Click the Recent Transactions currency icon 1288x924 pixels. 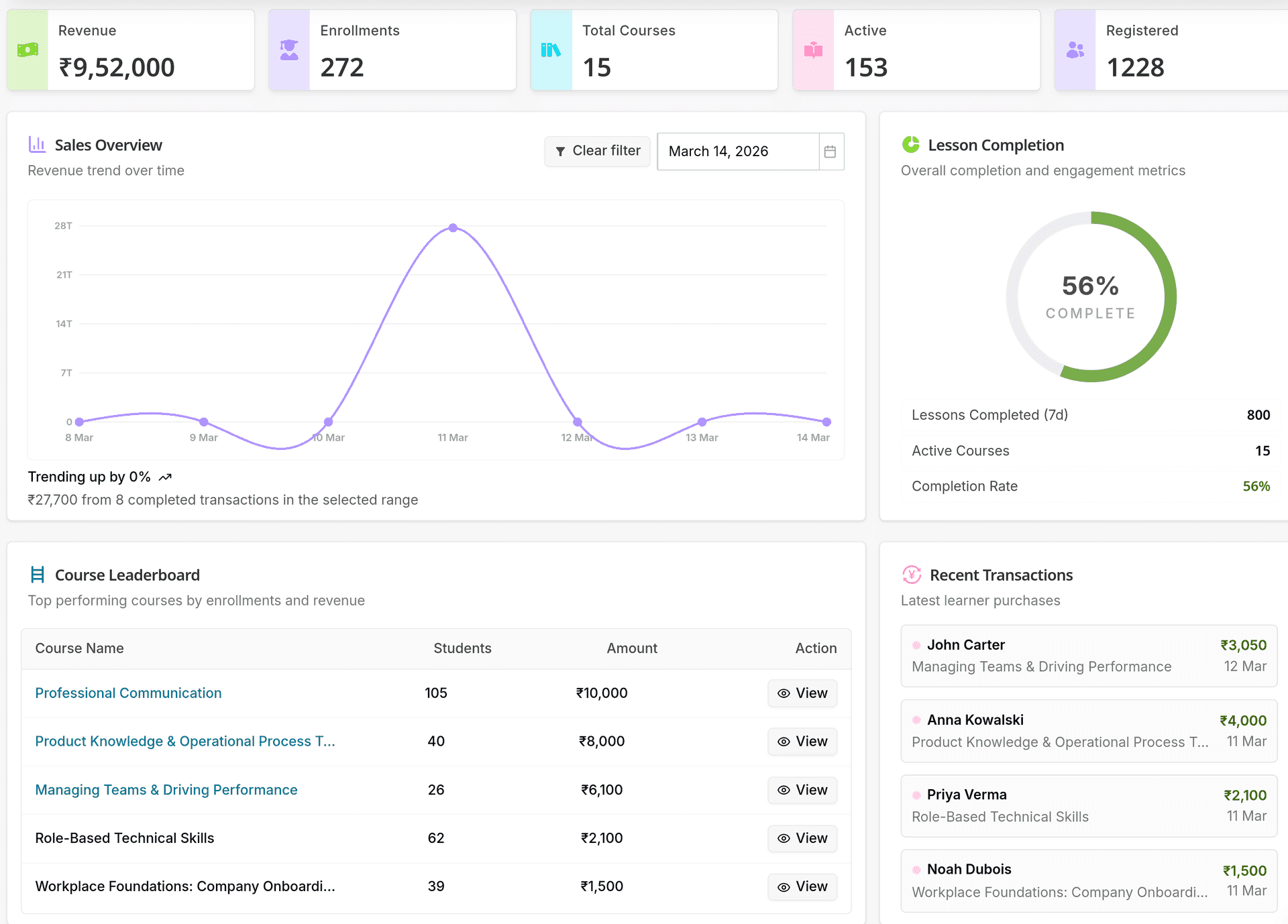tap(911, 575)
